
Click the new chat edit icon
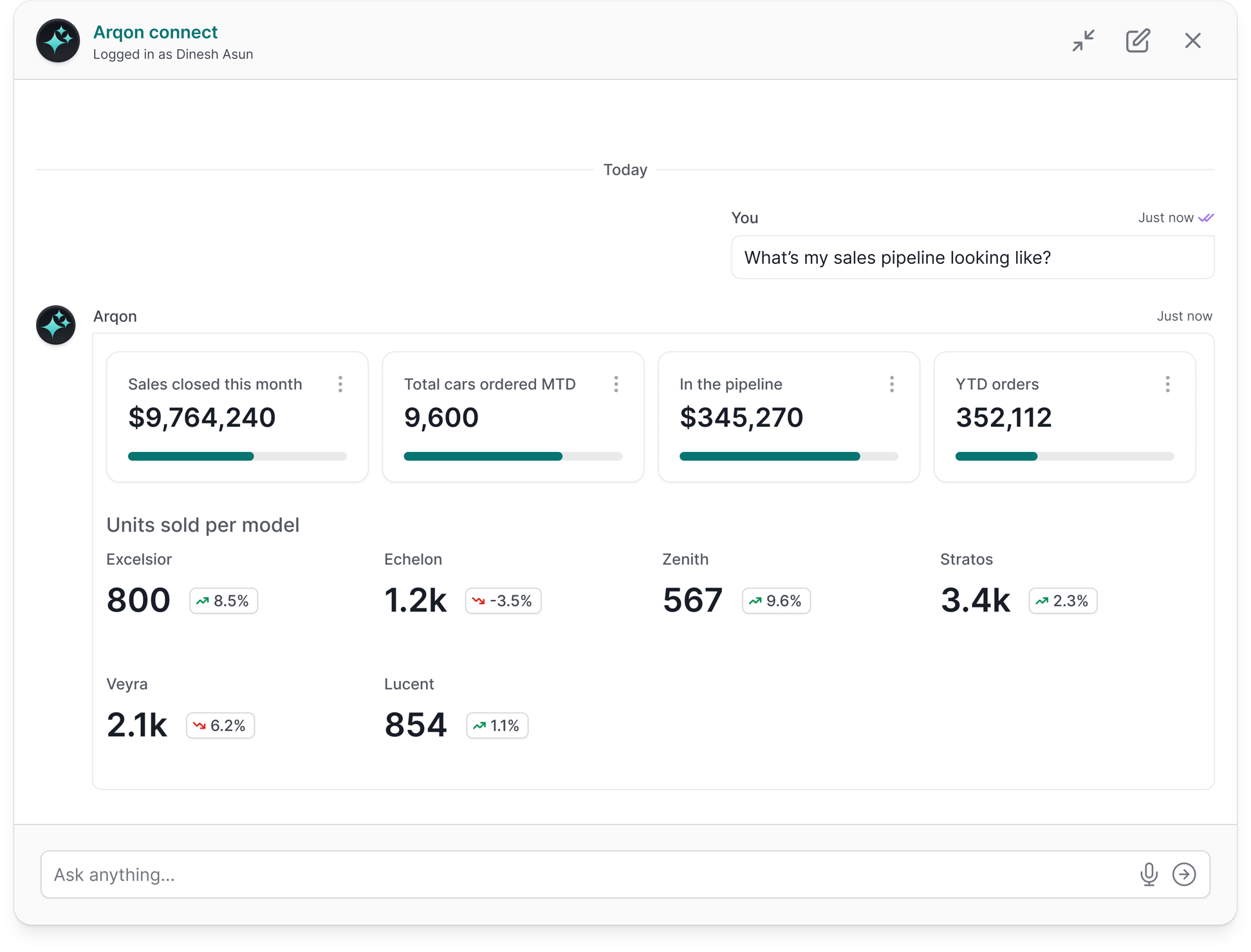point(1138,41)
